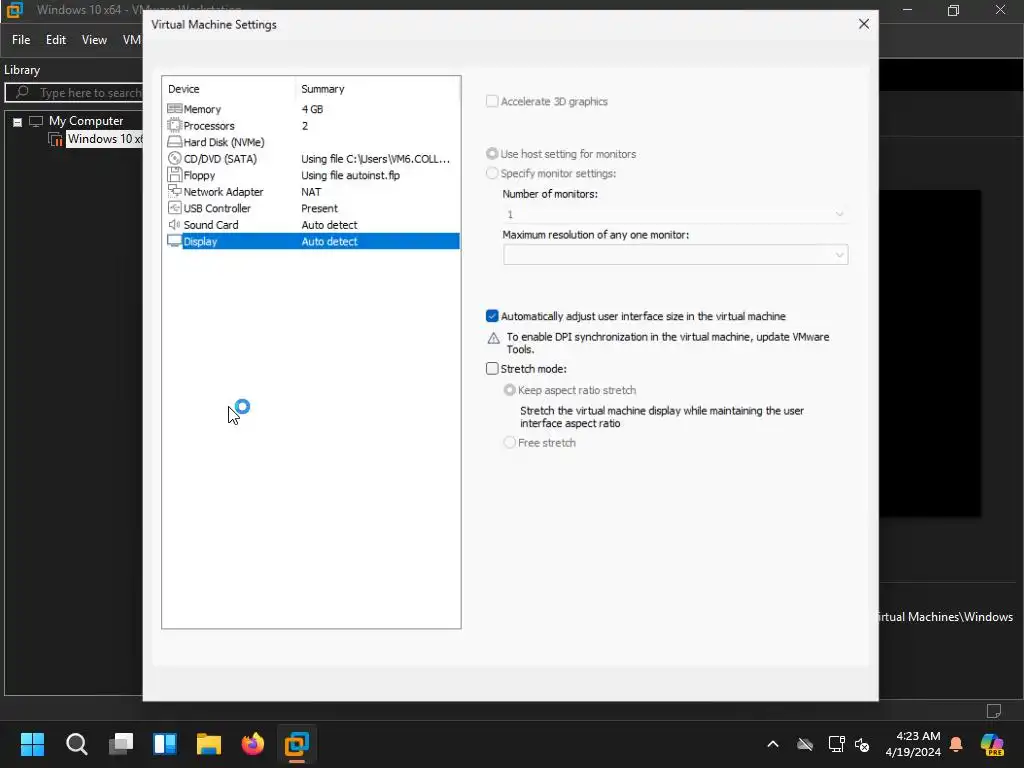Viewport: 1024px width, 768px height.
Task: Click the DPI synchronization warning triangle icon
Action: tap(494, 338)
